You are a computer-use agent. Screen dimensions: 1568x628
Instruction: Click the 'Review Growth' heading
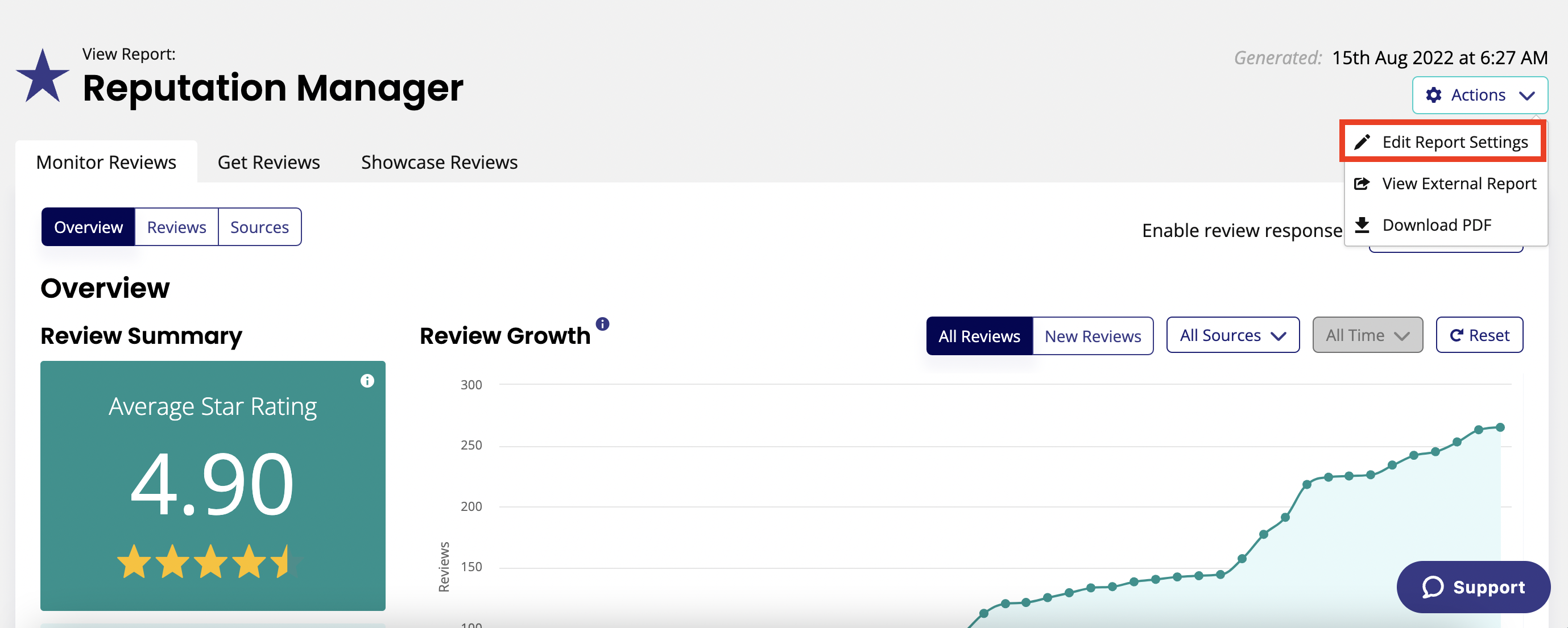[504, 336]
